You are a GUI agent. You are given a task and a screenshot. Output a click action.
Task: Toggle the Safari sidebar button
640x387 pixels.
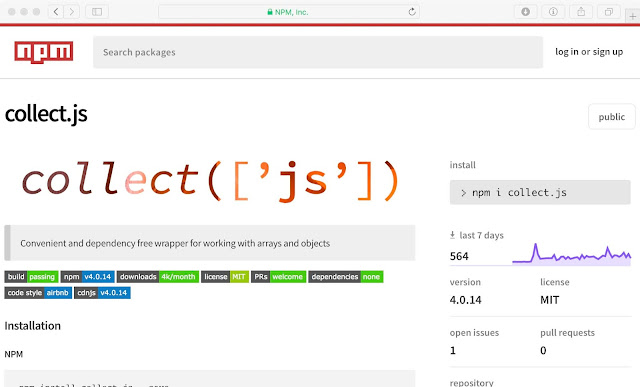point(97,12)
